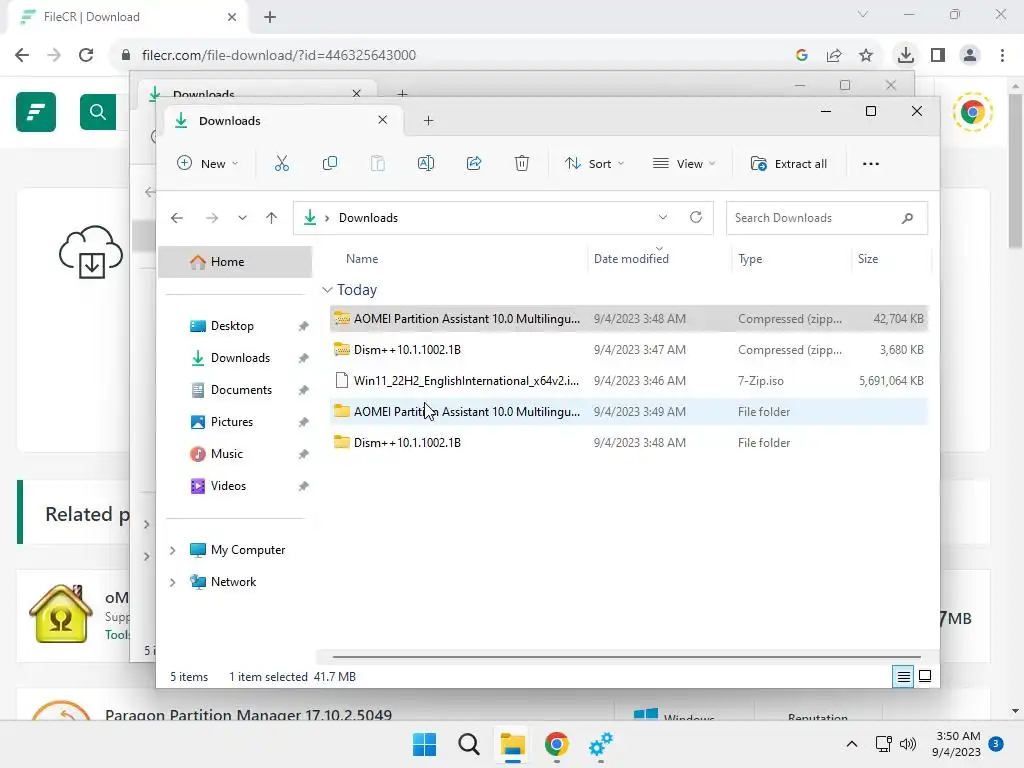Click Chrome's downloads icon in browser toolbar
The image size is (1024, 768).
click(x=905, y=55)
